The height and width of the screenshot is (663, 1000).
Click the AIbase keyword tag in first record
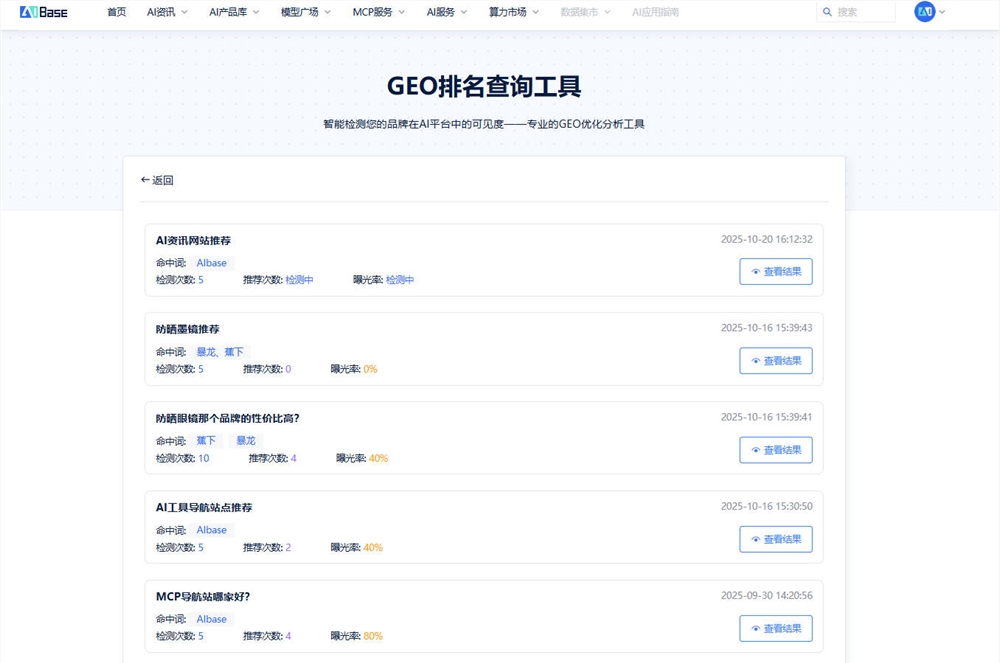211,263
